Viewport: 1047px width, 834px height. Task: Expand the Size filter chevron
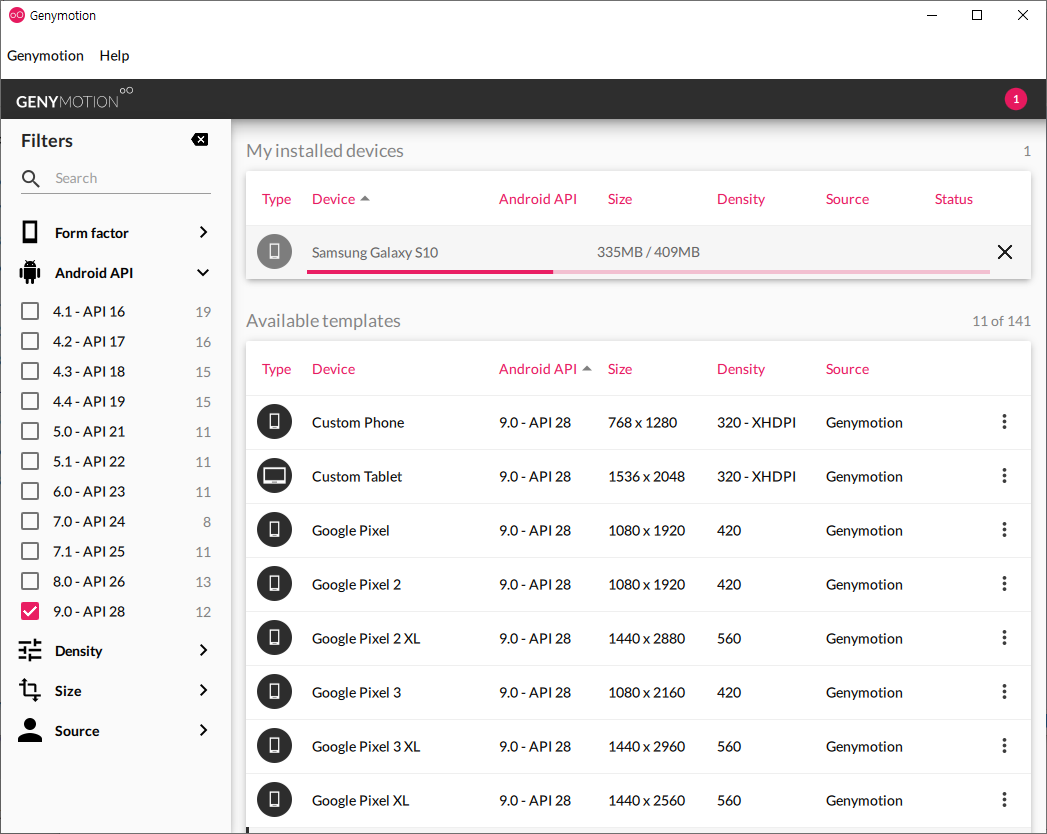coord(204,690)
